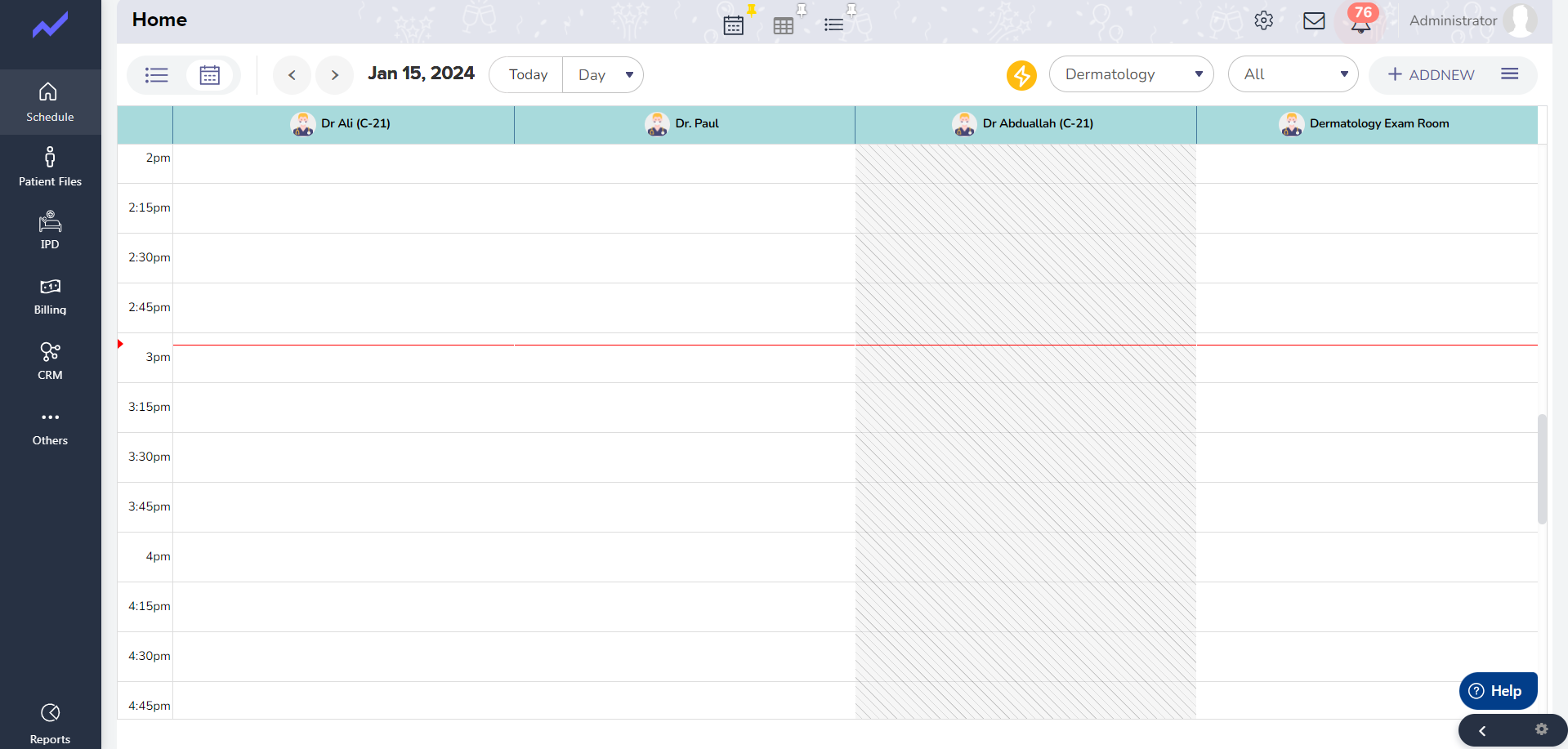
Task: Open the CRM module
Action: (x=50, y=362)
